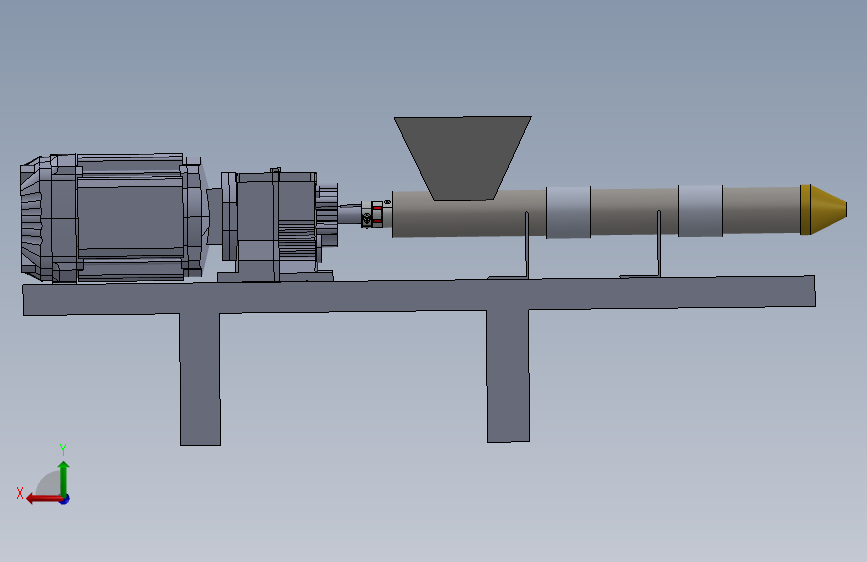This screenshot has width=867, height=562.
Task: Select the gearbox output shaft before the coupling
Action: tap(349, 214)
